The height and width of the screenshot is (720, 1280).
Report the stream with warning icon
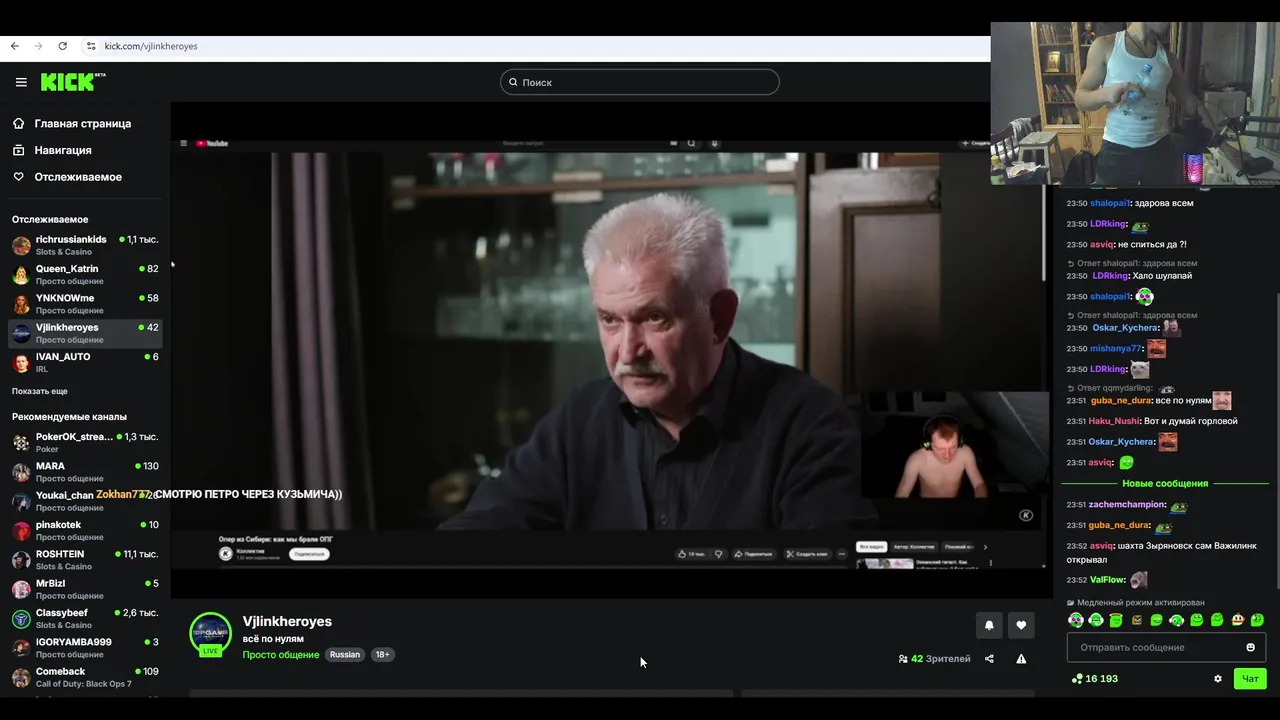(x=1021, y=659)
